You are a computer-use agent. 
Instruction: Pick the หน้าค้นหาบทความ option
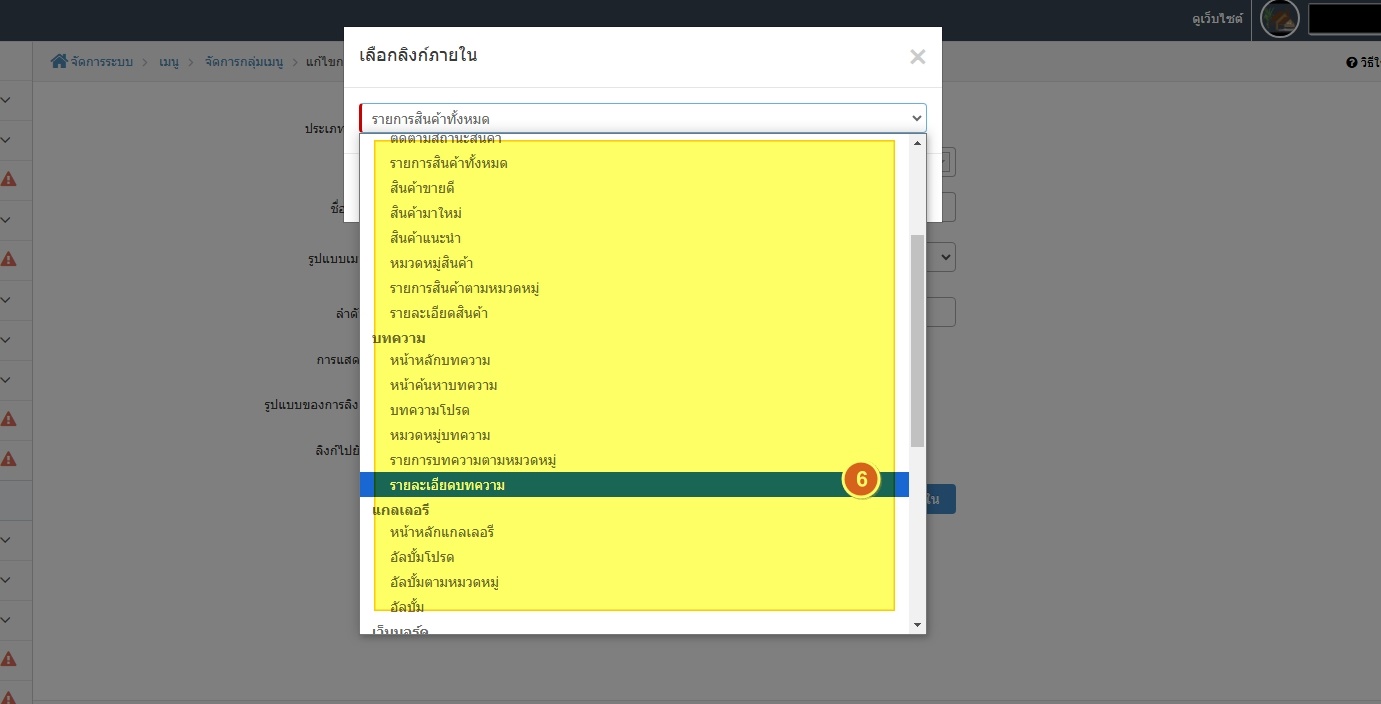pyautogui.click(x=634, y=385)
